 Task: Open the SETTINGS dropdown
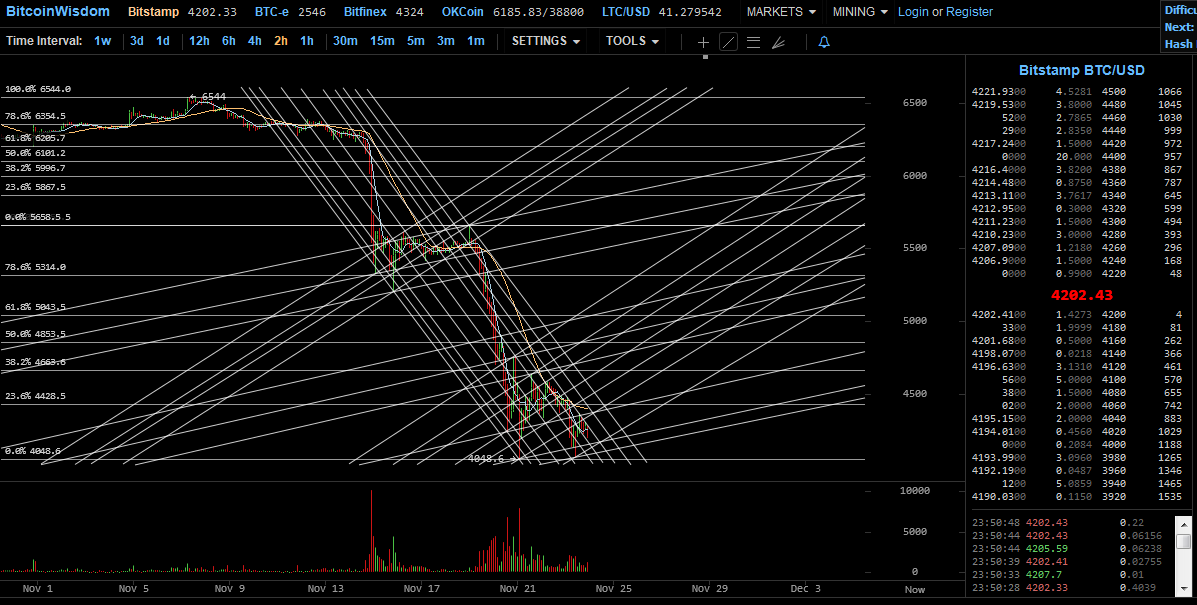click(x=546, y=41)
